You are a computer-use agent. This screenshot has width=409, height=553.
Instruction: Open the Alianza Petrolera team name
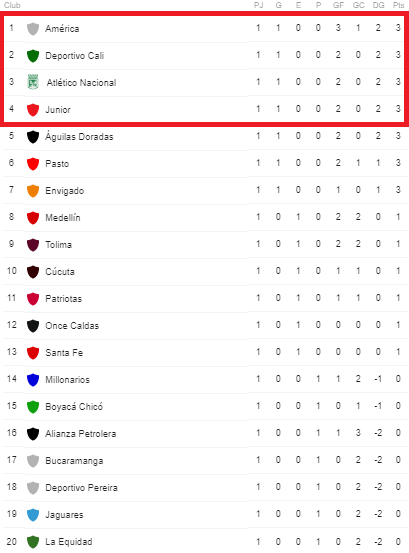coord(80,433)
